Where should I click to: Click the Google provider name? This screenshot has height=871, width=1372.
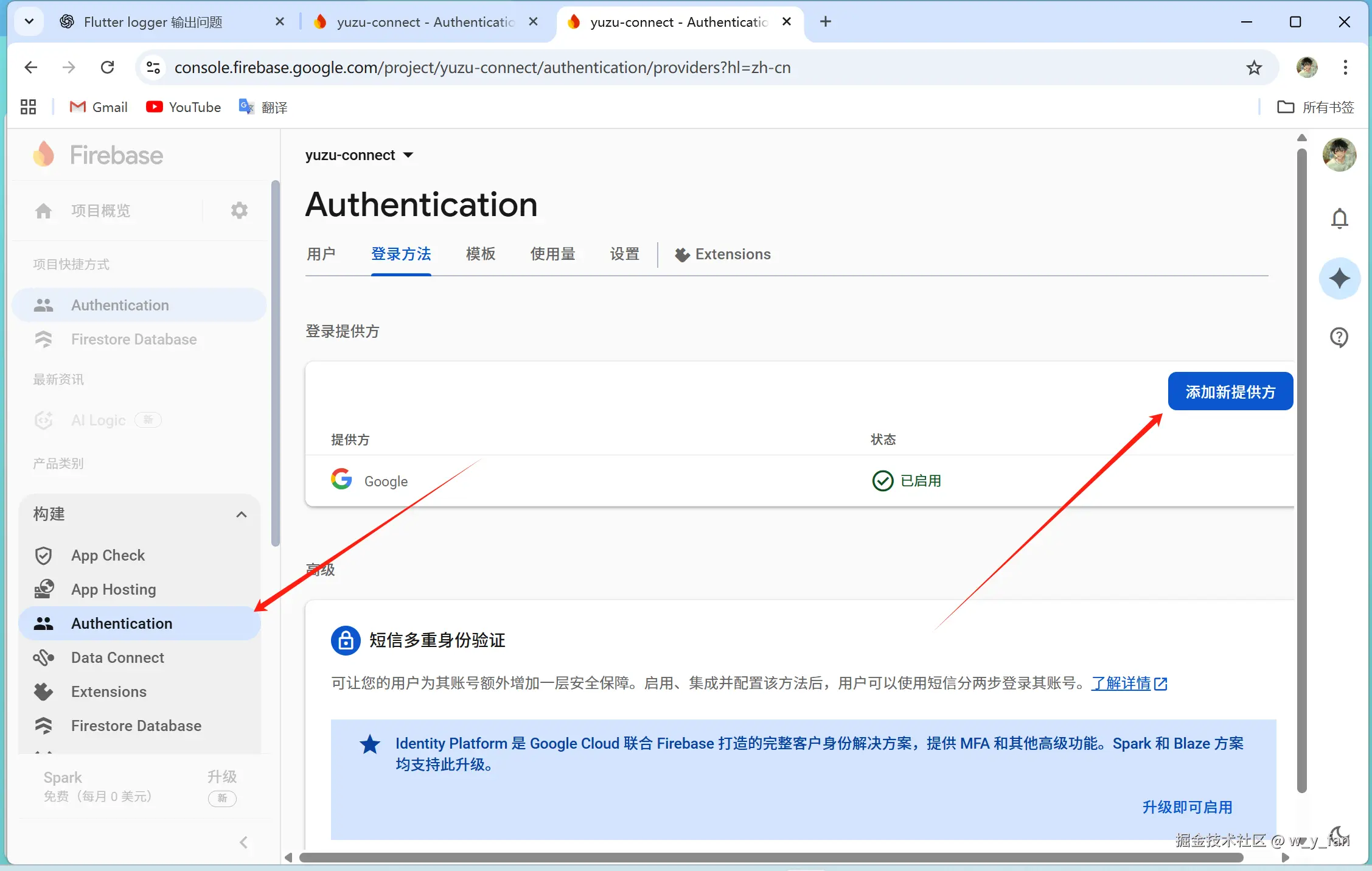click(x=386, y=481)
